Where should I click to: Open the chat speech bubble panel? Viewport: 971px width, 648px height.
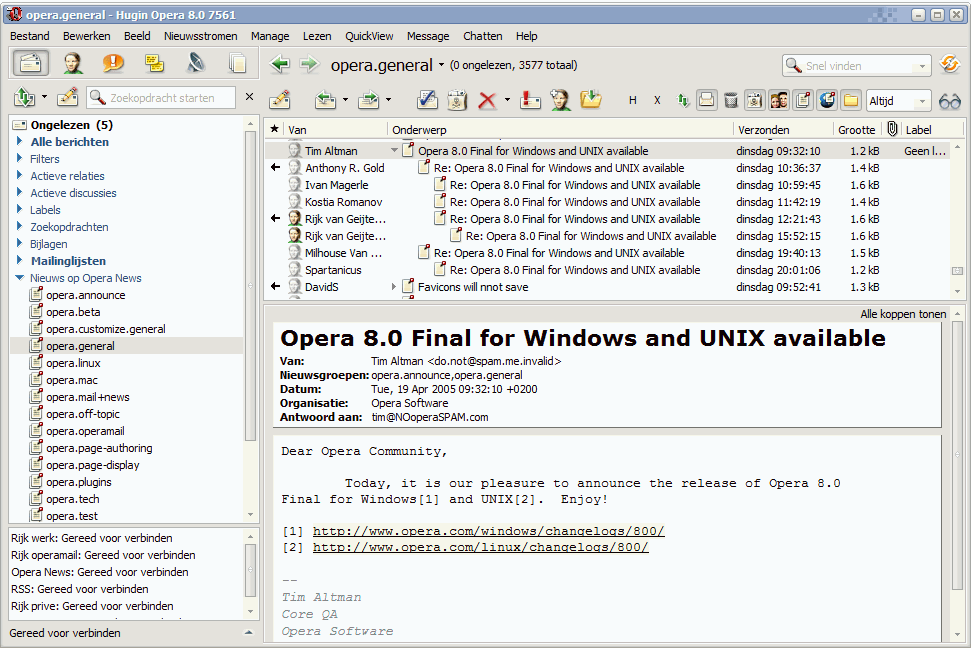pos(114,64)
